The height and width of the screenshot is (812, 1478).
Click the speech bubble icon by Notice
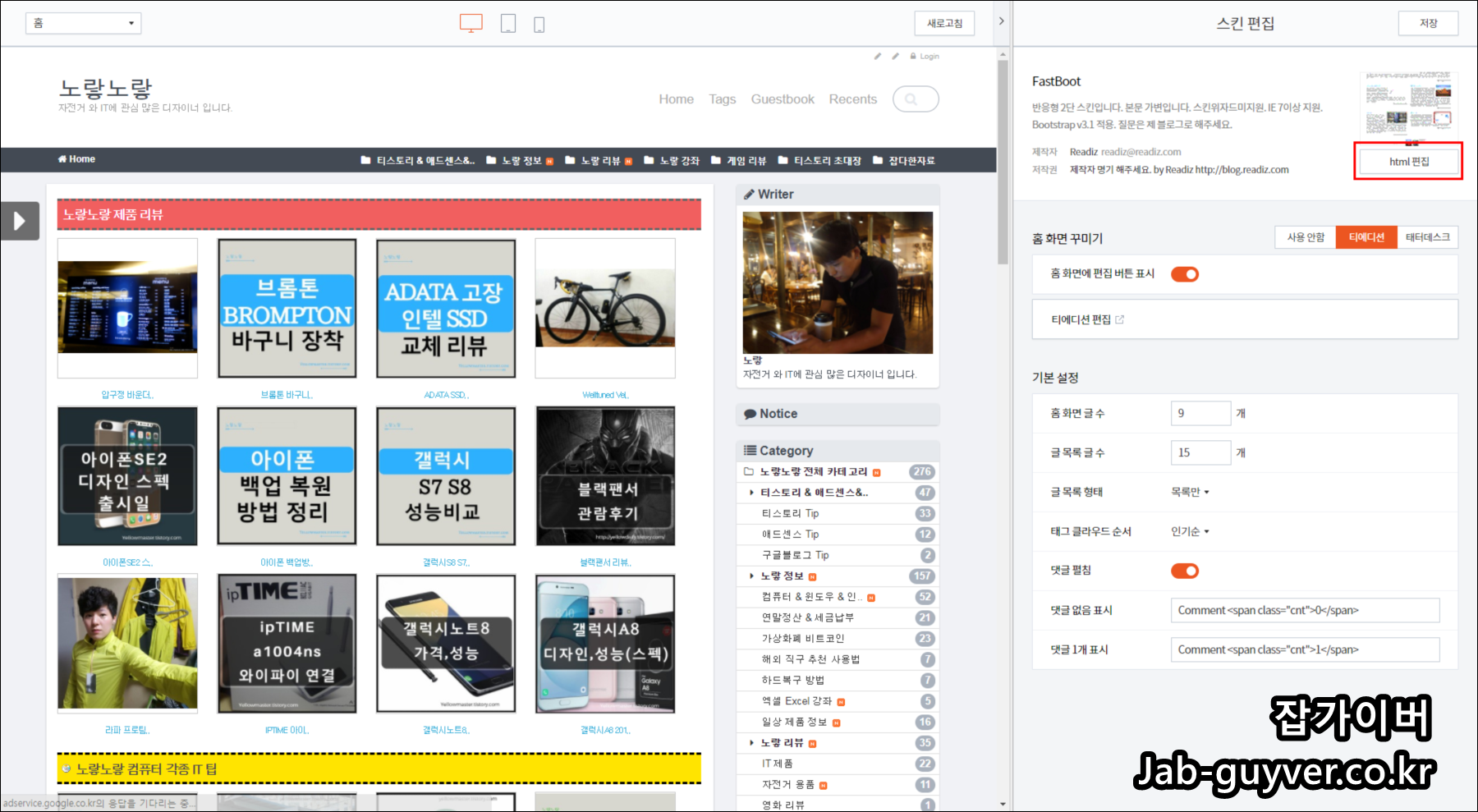750,415
